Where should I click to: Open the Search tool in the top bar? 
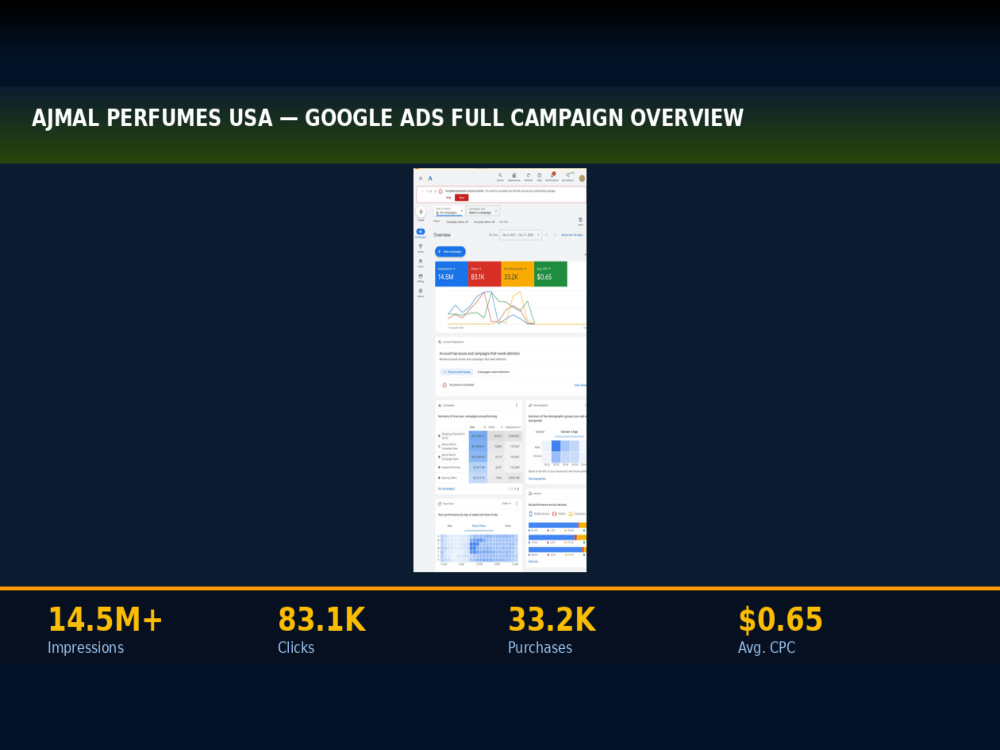(500, 177)
